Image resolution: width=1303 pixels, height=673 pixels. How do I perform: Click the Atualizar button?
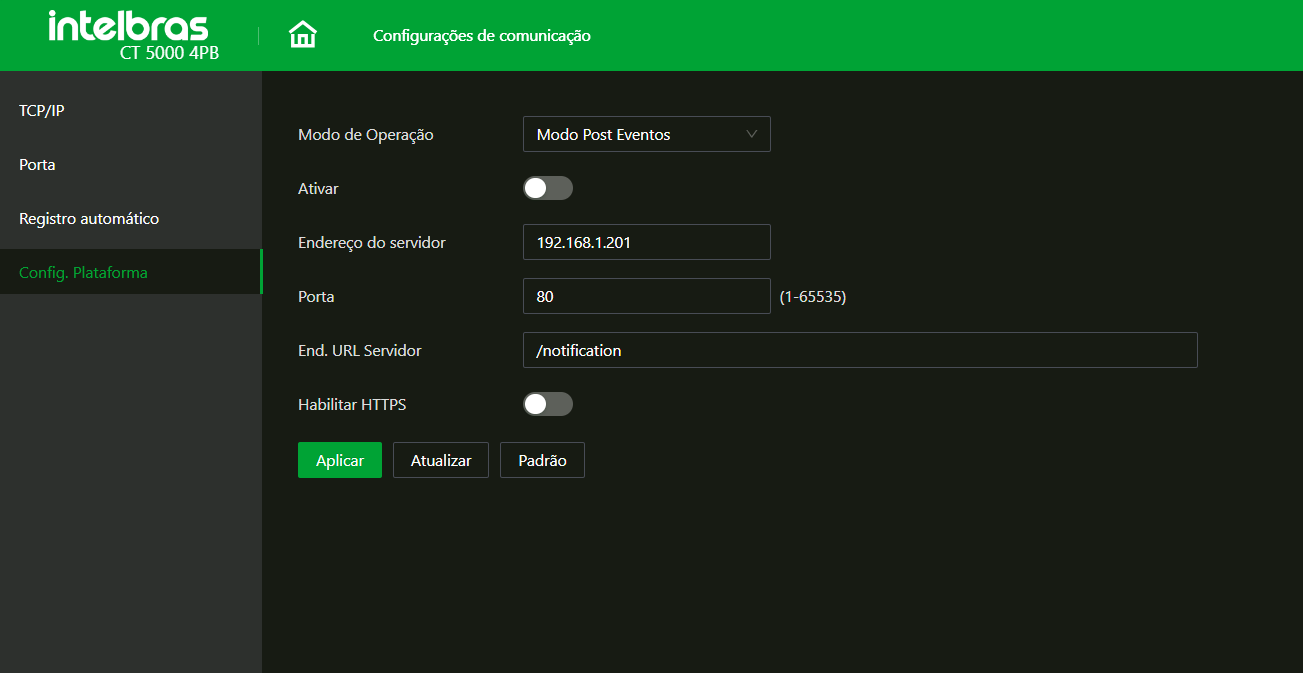[440, 460]
